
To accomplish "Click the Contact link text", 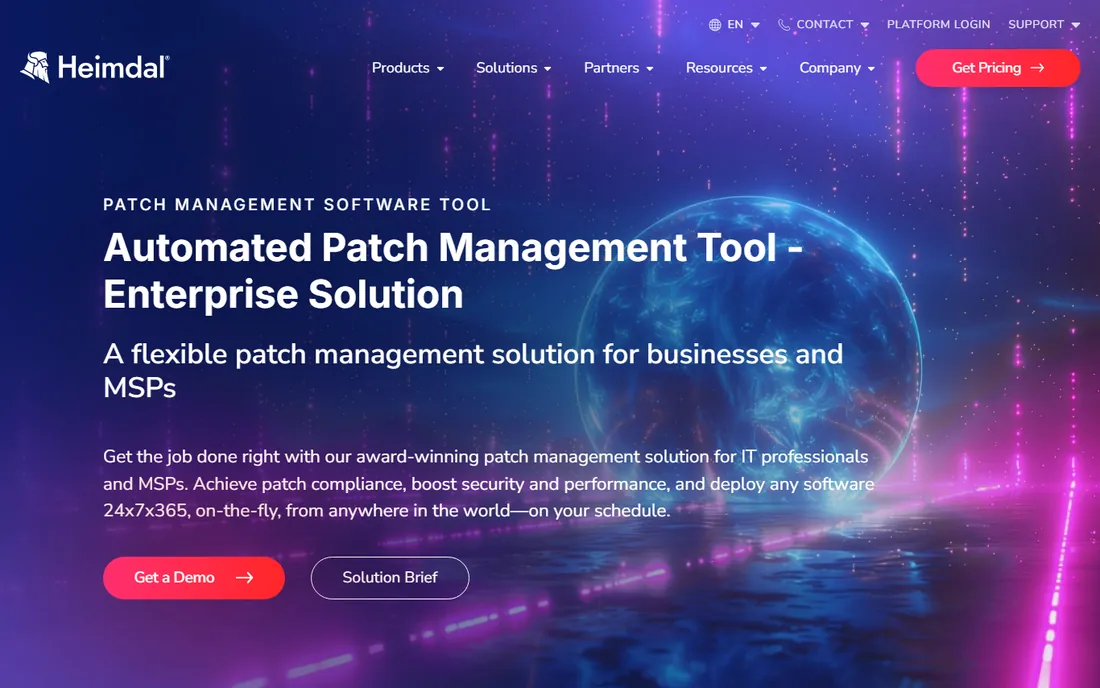I will (x=824, y=25).
